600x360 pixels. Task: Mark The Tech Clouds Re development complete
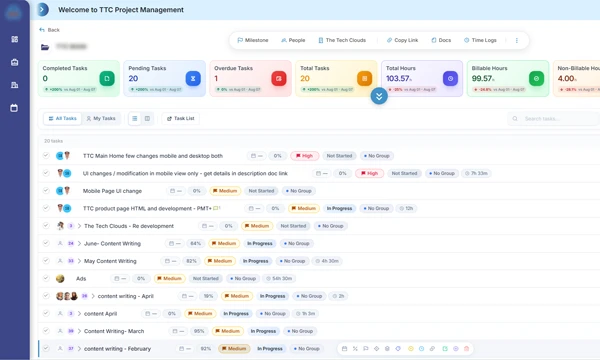46,226
